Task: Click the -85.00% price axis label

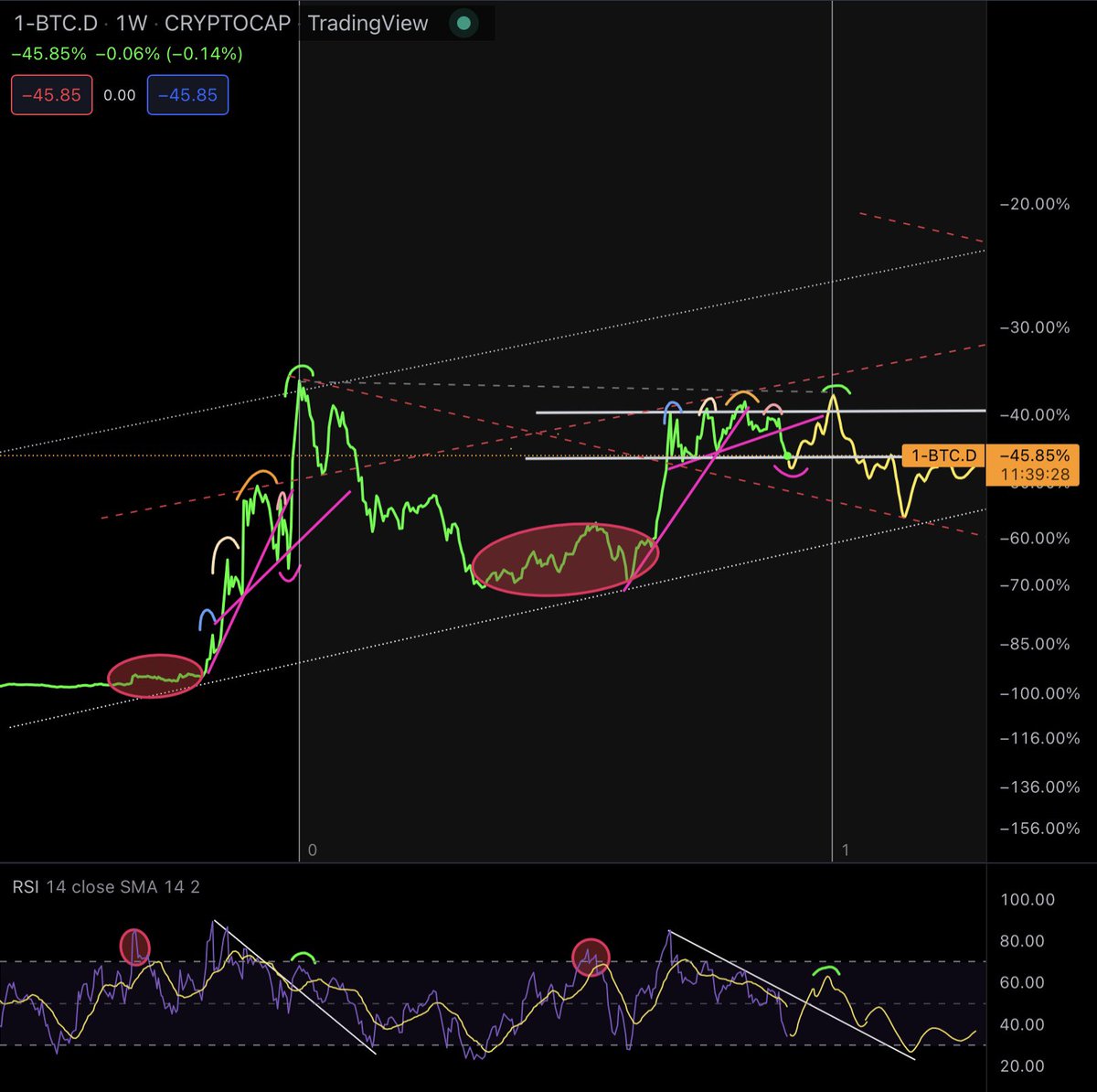Action: (x=1036, y=644)
